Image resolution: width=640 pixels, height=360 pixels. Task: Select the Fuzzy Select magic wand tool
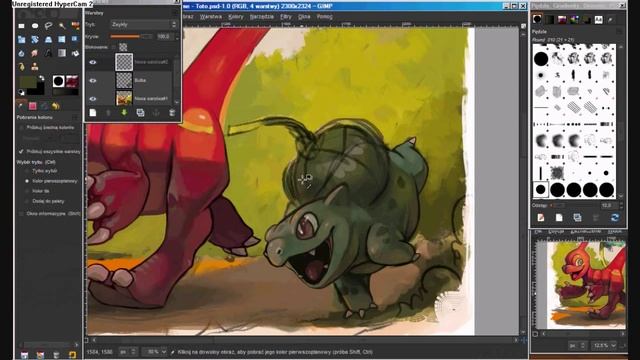coord(62,26)
